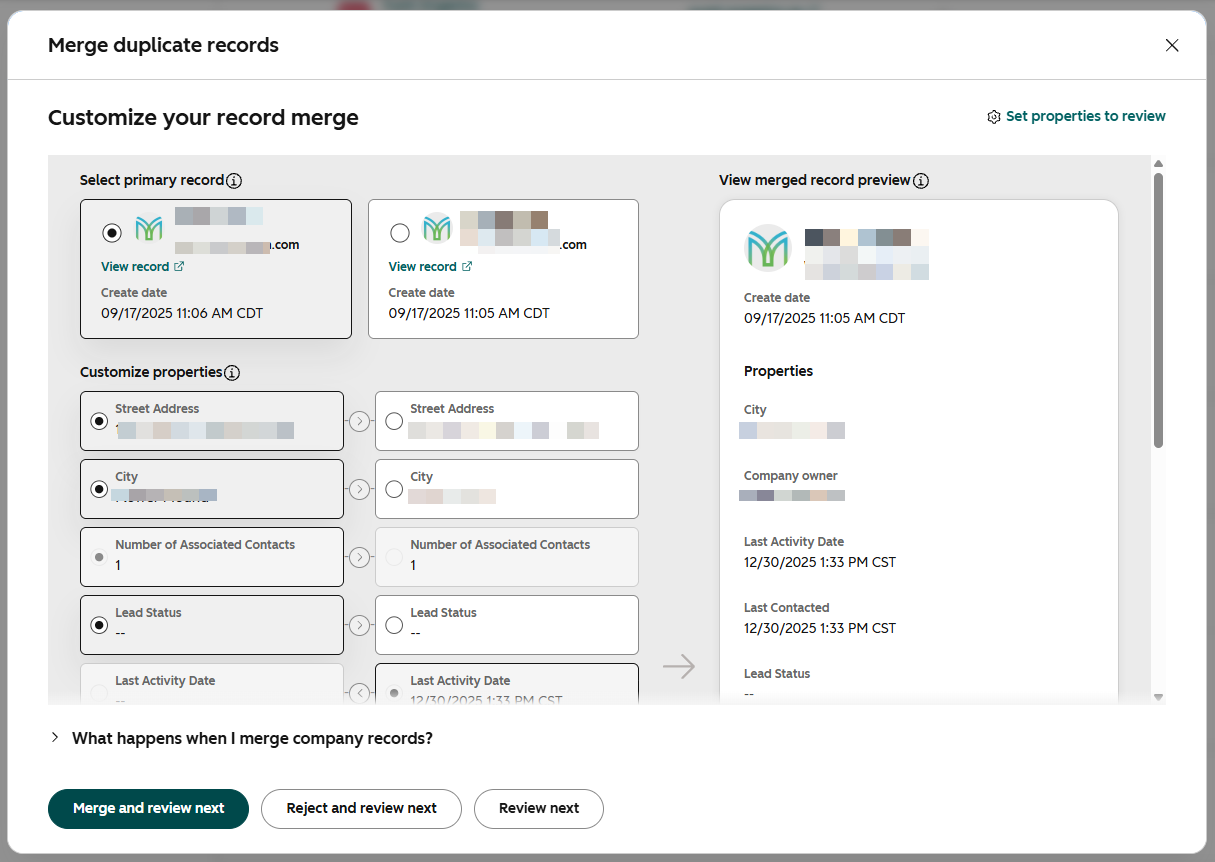Image resolution: width=1215 pixels, height=862 pixels.
Task: Click Reject and review next button
Action: click(x=361, y=808)
